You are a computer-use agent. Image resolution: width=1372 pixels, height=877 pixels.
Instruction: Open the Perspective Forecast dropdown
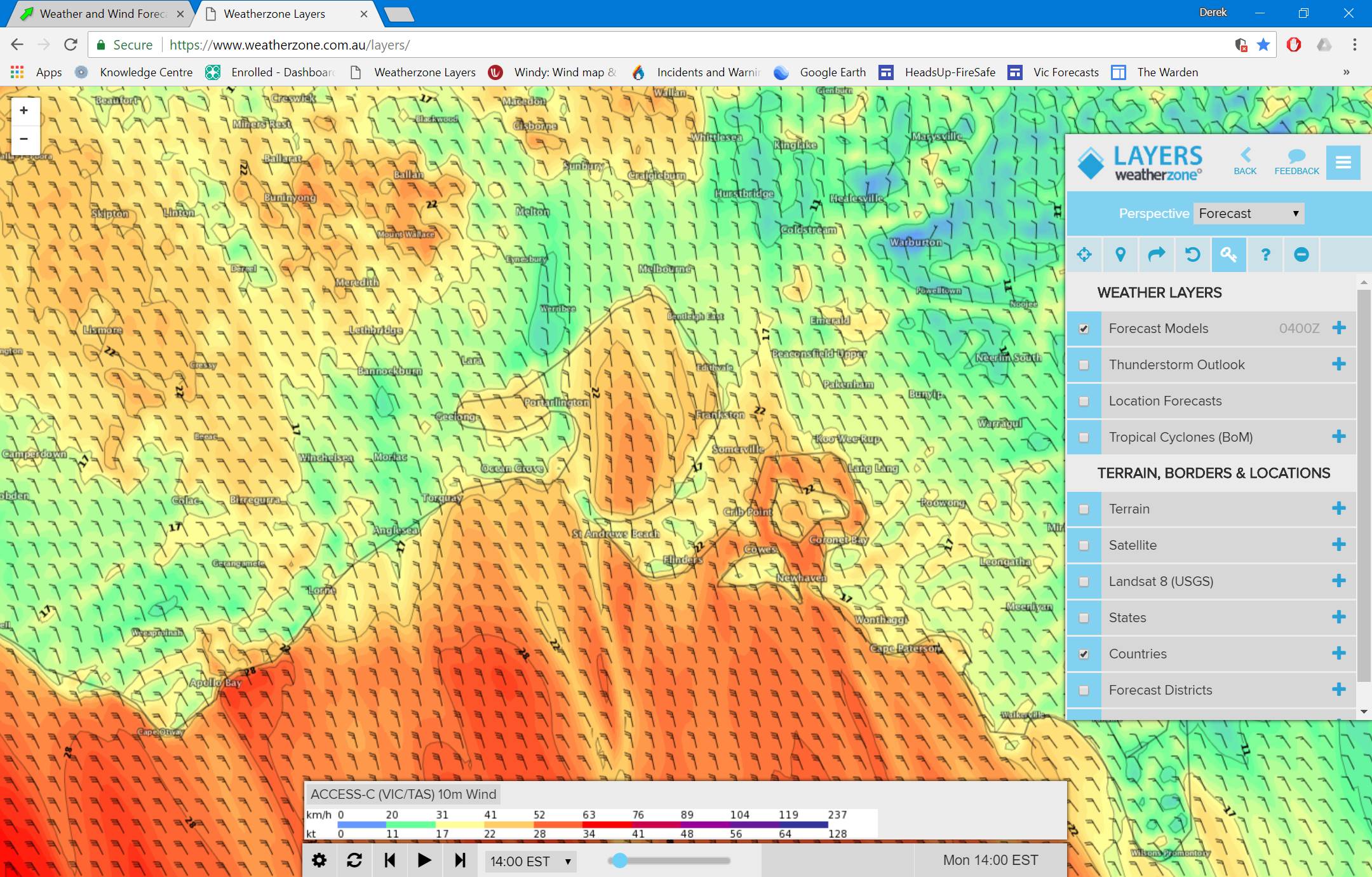[1248, 214]
